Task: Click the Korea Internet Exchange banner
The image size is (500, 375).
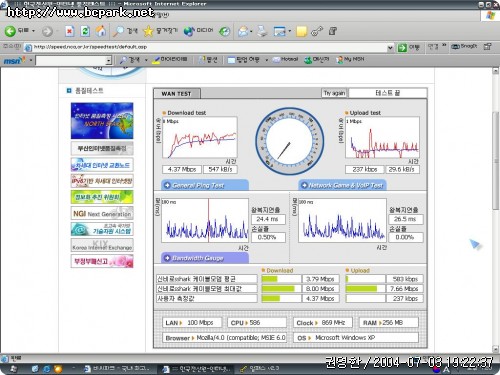Action: click(x=102, y=245)
